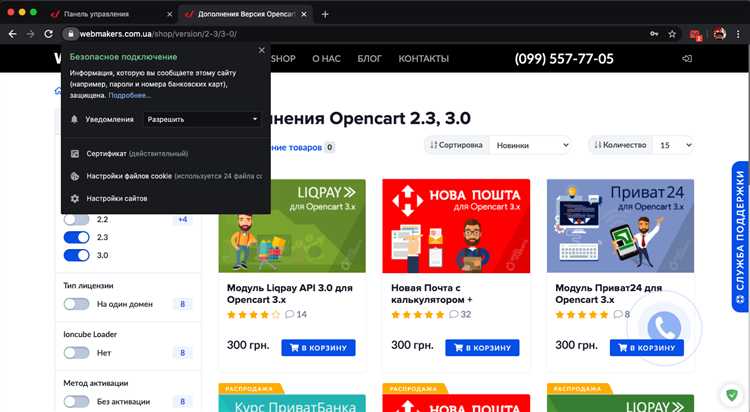Open the Служба поддержки side tab

pos(740,237)
